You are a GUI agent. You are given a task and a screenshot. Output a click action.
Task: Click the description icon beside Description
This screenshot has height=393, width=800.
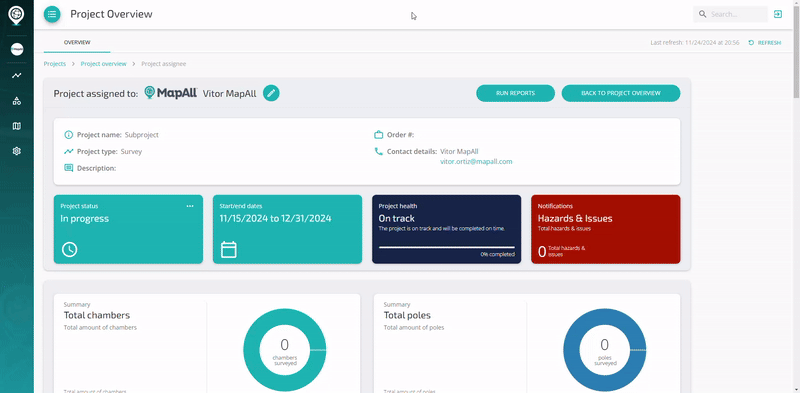click(68, 168)
